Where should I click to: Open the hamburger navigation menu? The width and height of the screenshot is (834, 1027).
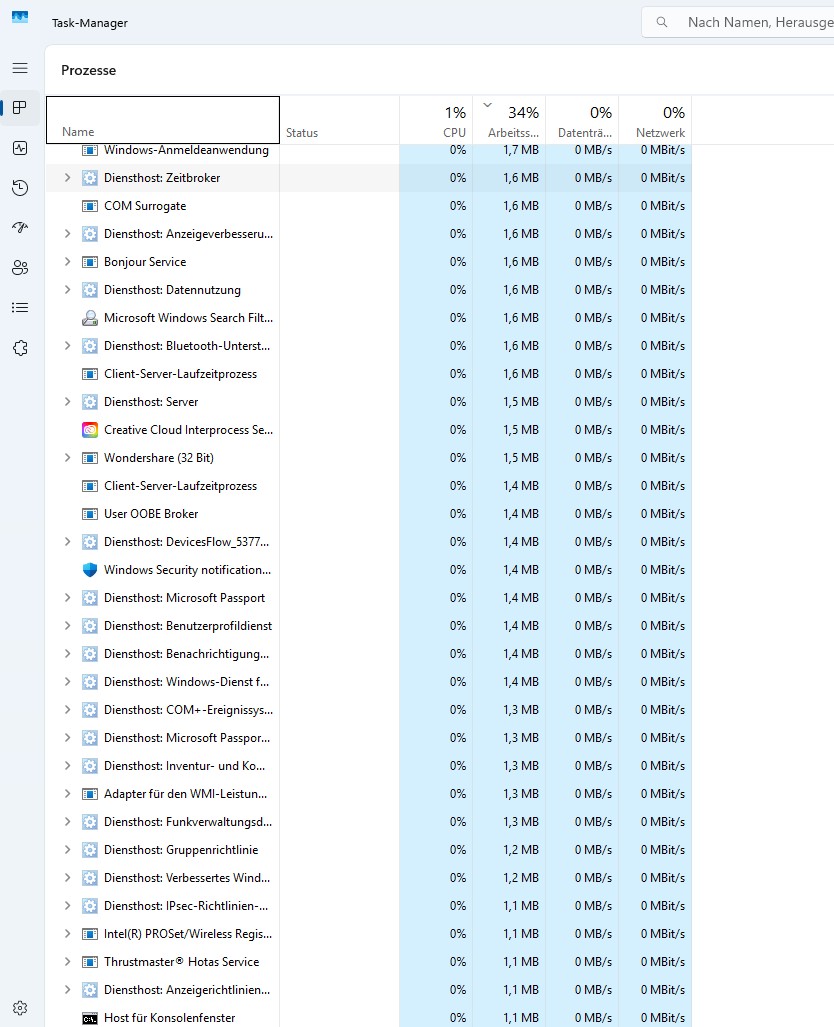[20, 68]
